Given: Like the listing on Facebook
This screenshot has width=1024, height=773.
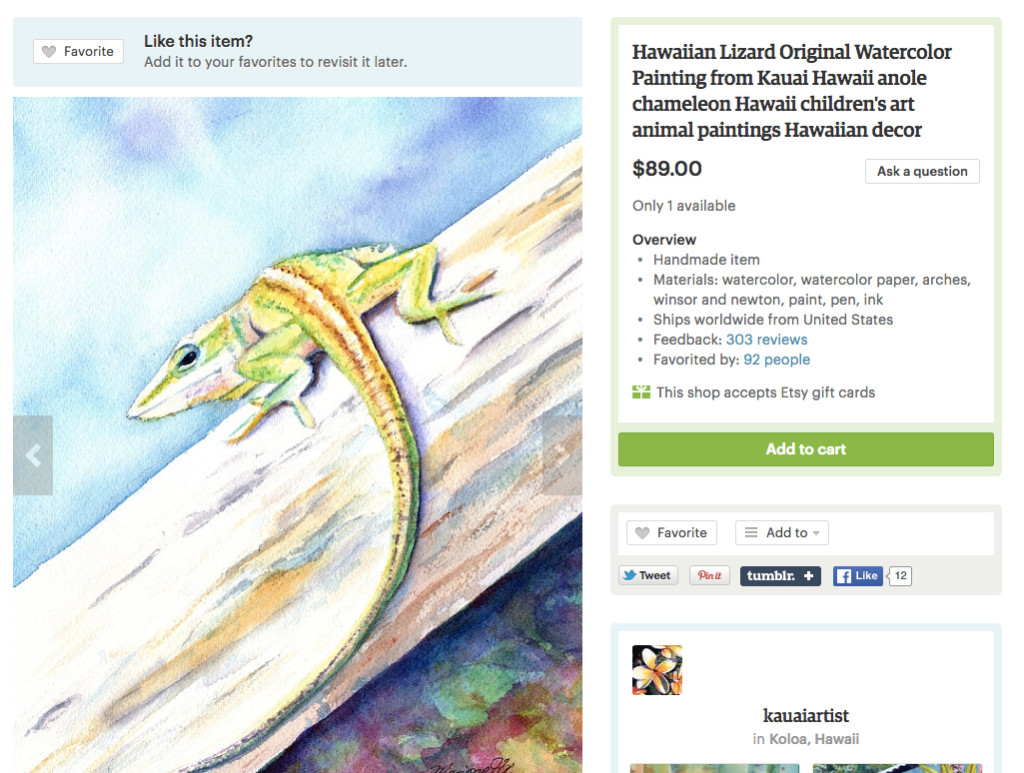Looking at the screenshot, I should [x=857, y=576].
